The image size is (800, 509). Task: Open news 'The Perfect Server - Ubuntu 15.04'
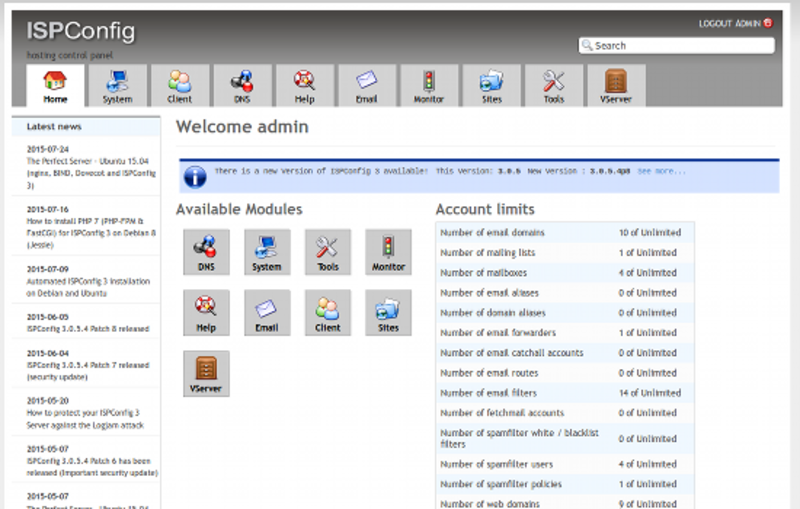91,173
